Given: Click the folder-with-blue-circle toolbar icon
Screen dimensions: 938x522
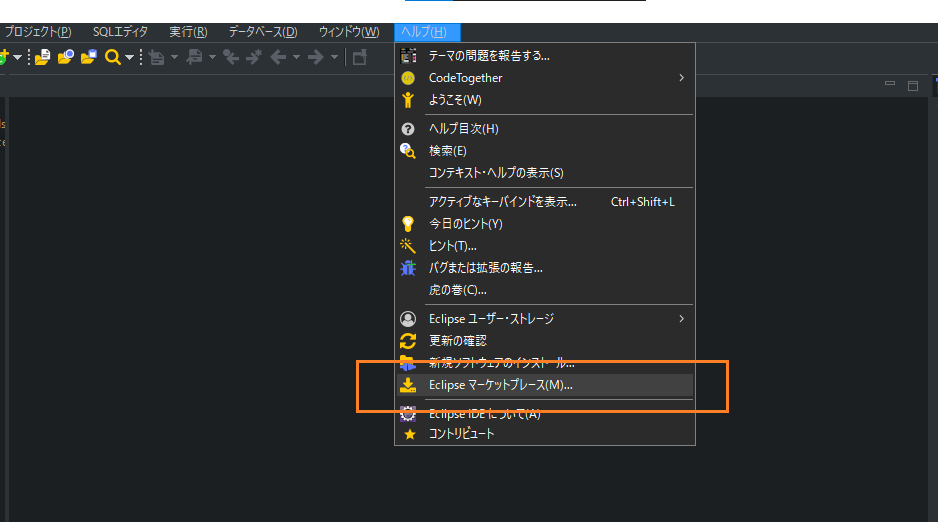Looking at the screenshot, I should coord(66,57).
